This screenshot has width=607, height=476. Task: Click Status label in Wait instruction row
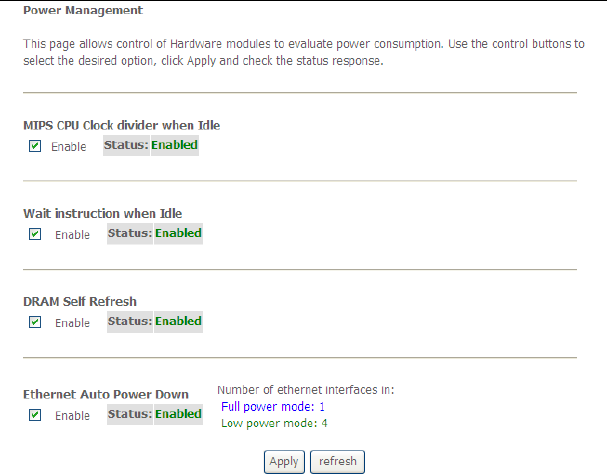130,233
